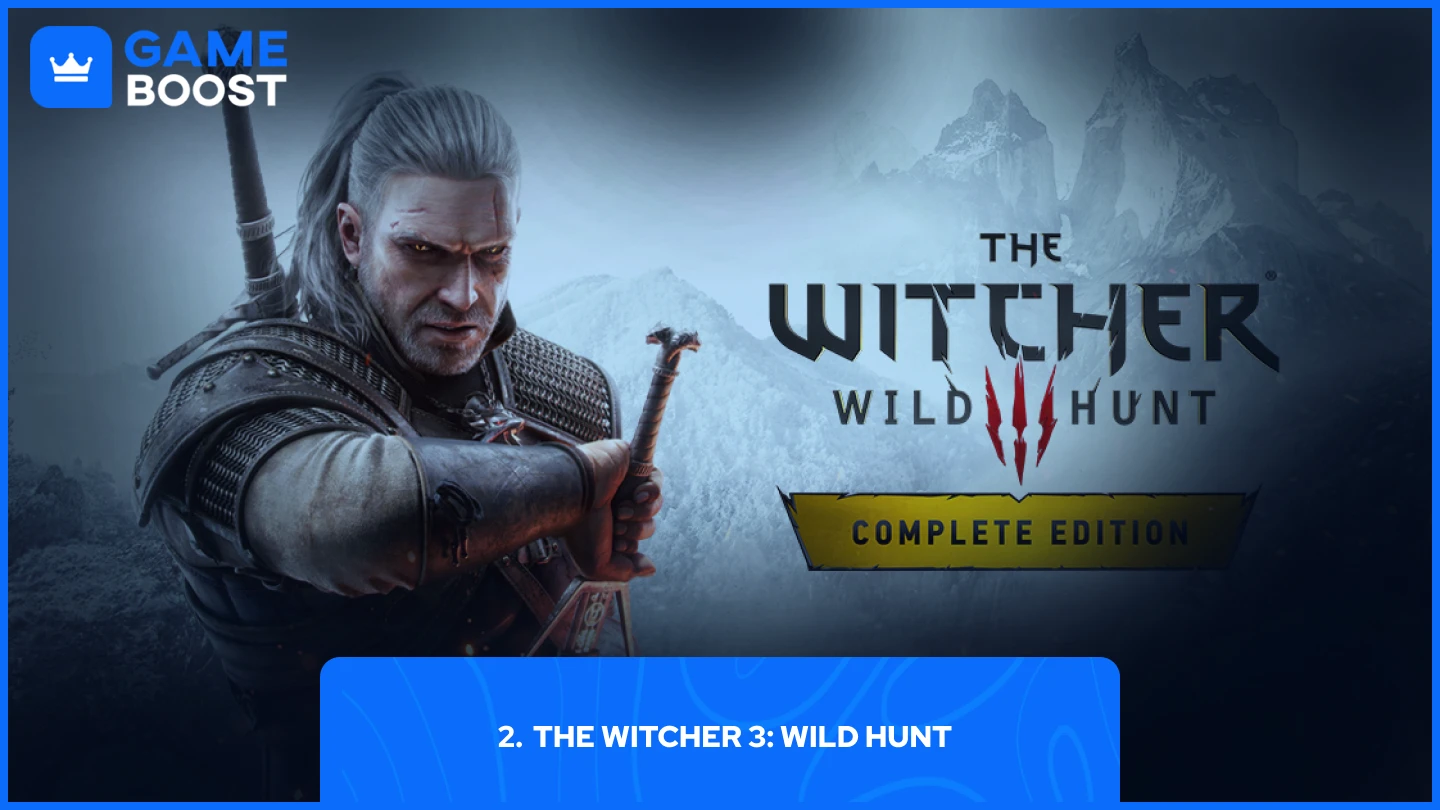1440x810 pixels.
Task: Click the white BOOST word in logo
Action: point(207,90)
